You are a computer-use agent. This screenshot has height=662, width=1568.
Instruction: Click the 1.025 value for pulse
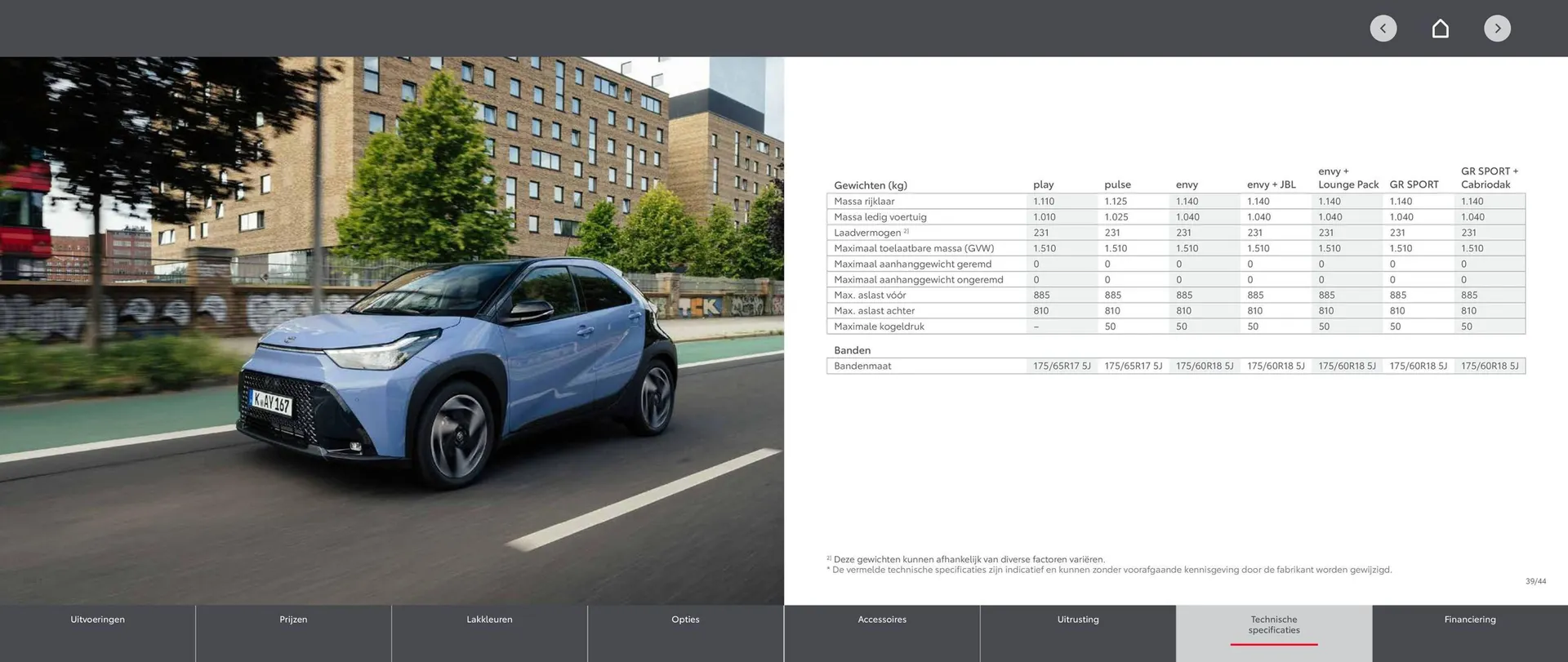pyautogui.click(x=1116, y=217)
